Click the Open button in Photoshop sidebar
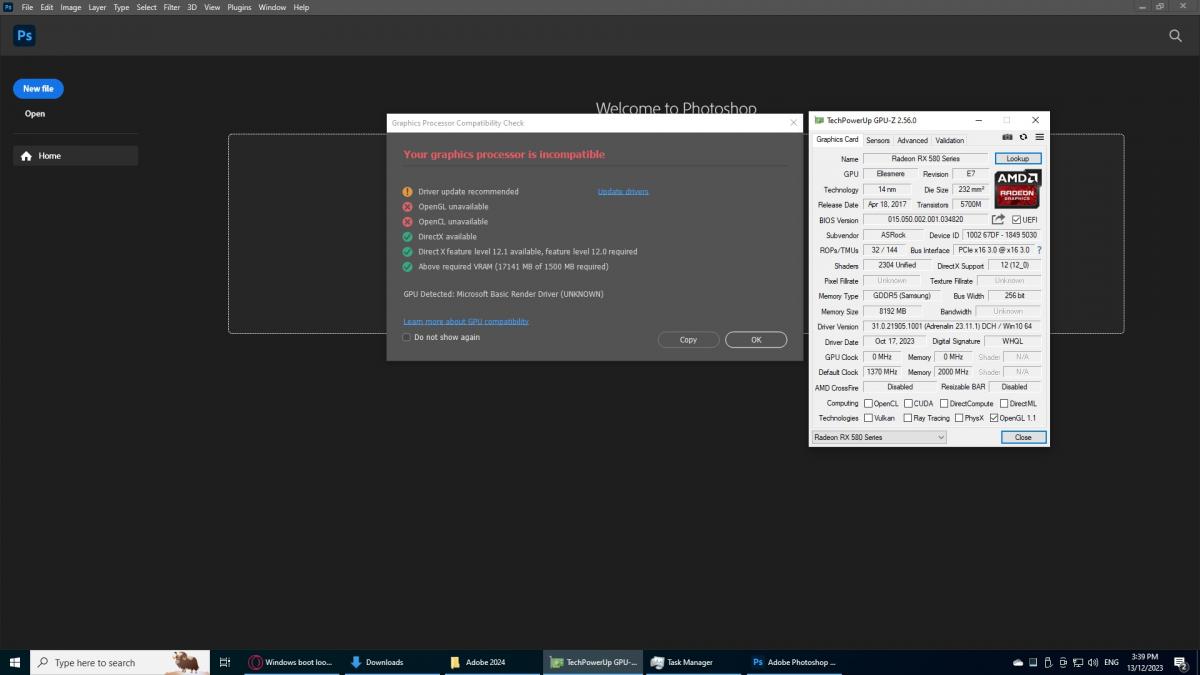The image size is (1200, 675). point(35,113)
